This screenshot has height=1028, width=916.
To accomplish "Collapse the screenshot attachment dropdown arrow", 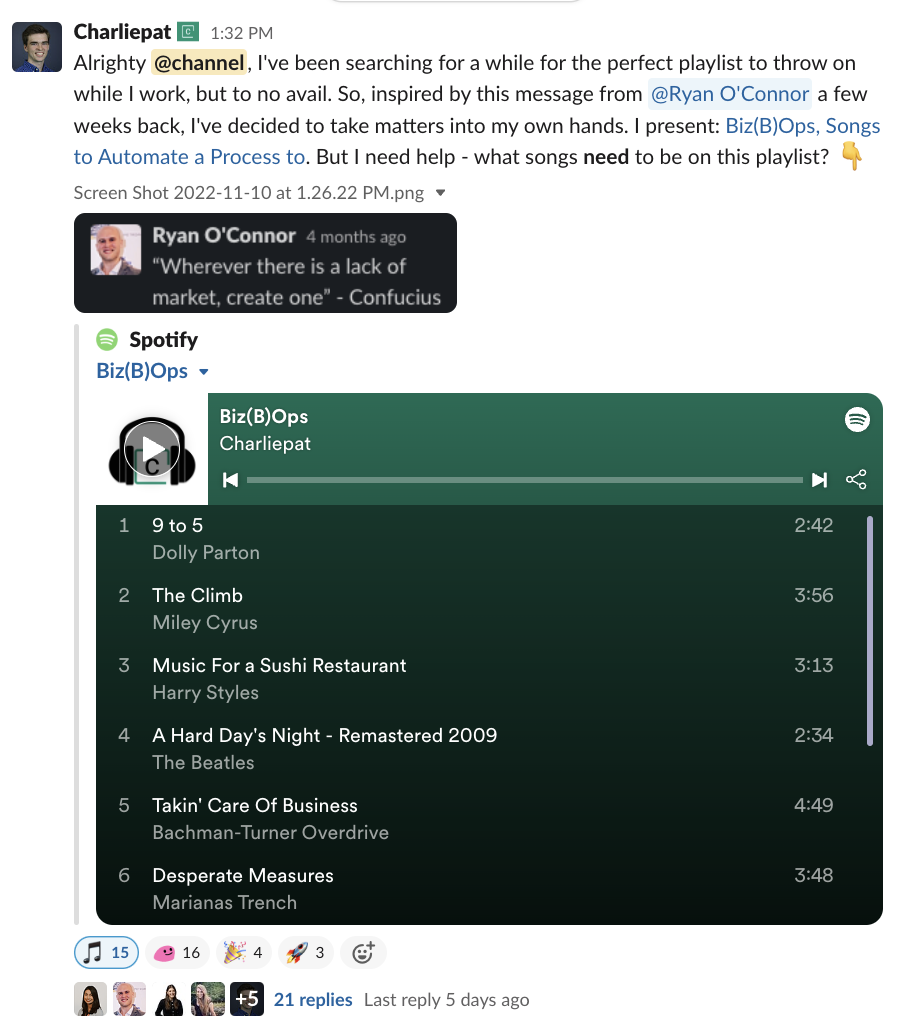I will pyautogui.click(x=441, y=193).
